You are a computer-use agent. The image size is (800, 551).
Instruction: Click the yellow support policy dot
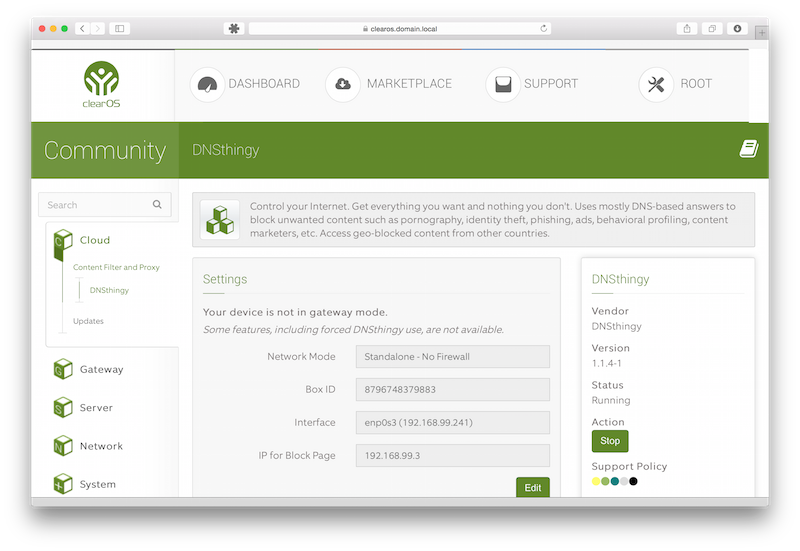coord(596,481)
